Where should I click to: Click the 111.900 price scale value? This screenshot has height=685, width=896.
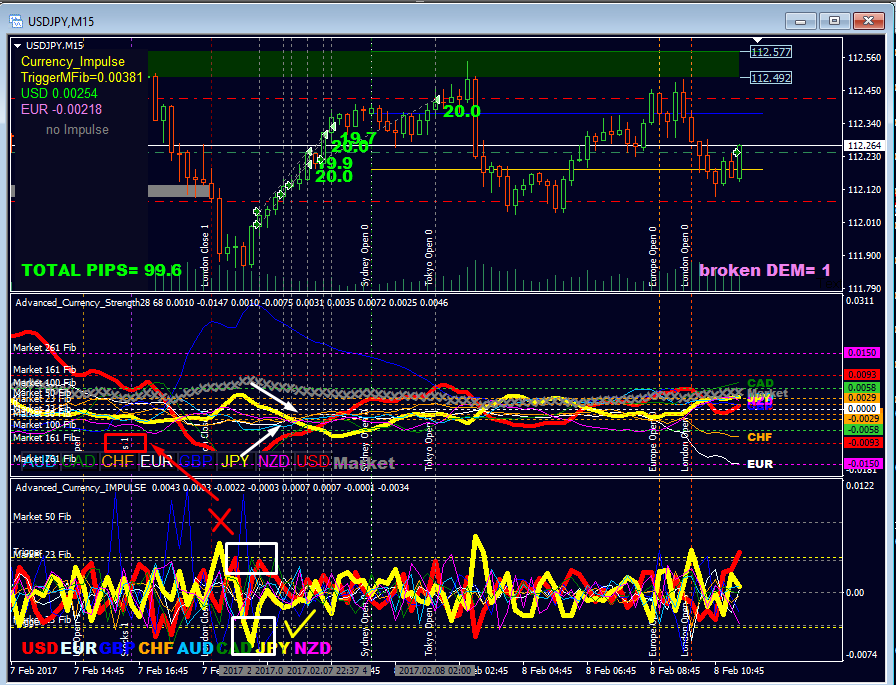pyautogui.click(x=864, y=255)
